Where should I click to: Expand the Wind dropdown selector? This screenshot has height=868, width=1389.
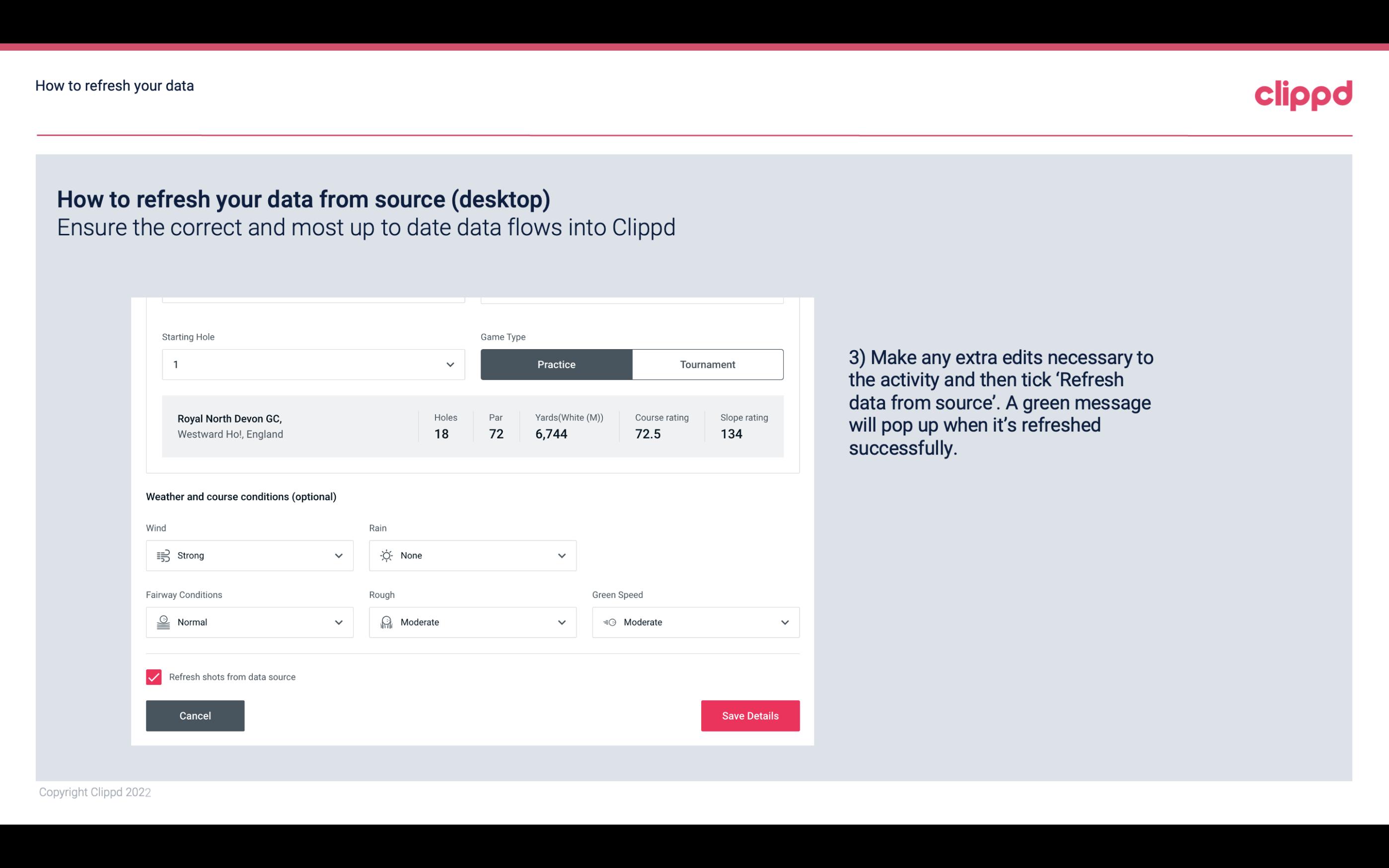click(337, 555)
